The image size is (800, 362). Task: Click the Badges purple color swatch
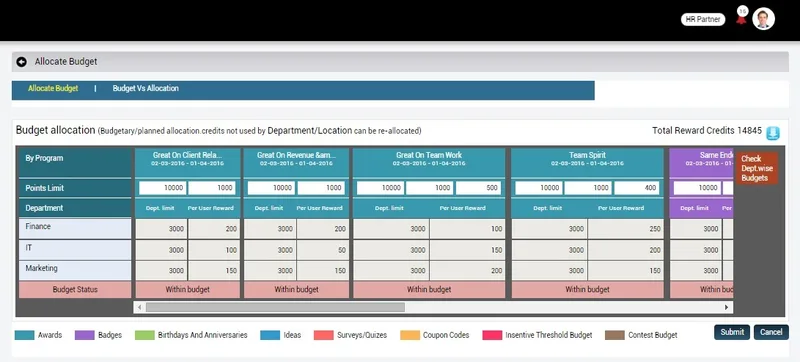85,335
